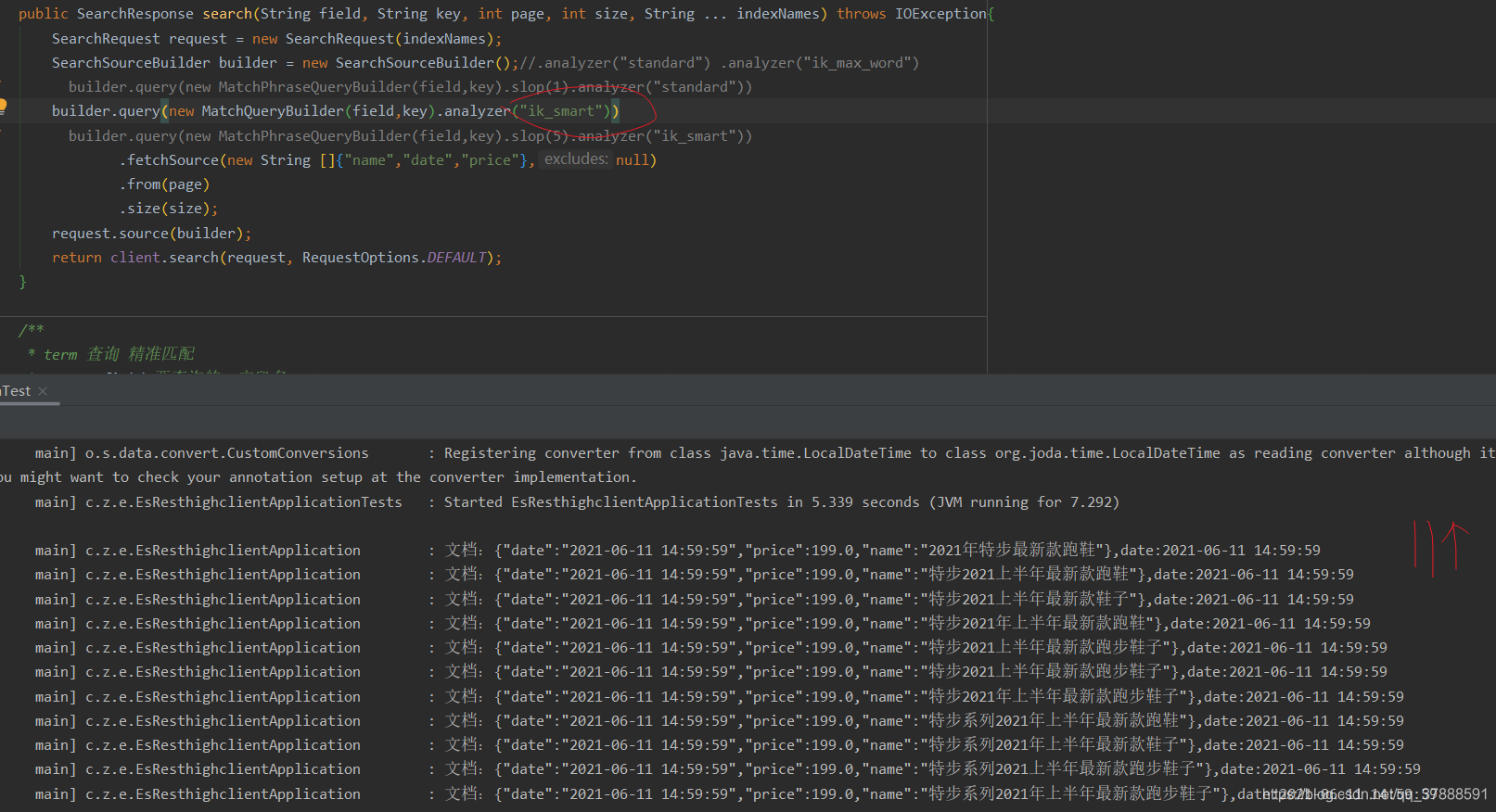Close the Test run tab
This screenshot has width=1496, height=812.
pos(43,391)
